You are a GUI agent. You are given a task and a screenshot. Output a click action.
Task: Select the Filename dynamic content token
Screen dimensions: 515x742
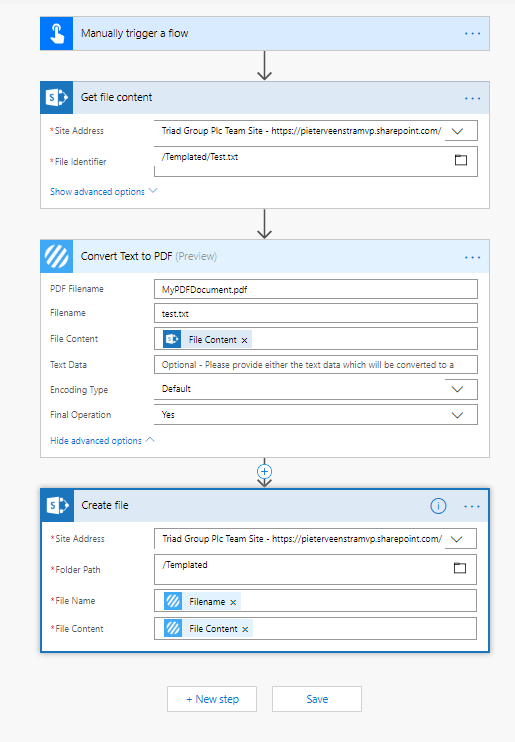coord(202,601)
